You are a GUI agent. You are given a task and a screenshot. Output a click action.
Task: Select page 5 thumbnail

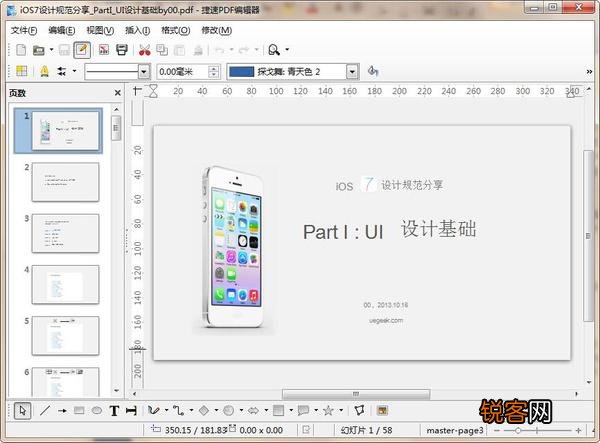coord(65,336)
